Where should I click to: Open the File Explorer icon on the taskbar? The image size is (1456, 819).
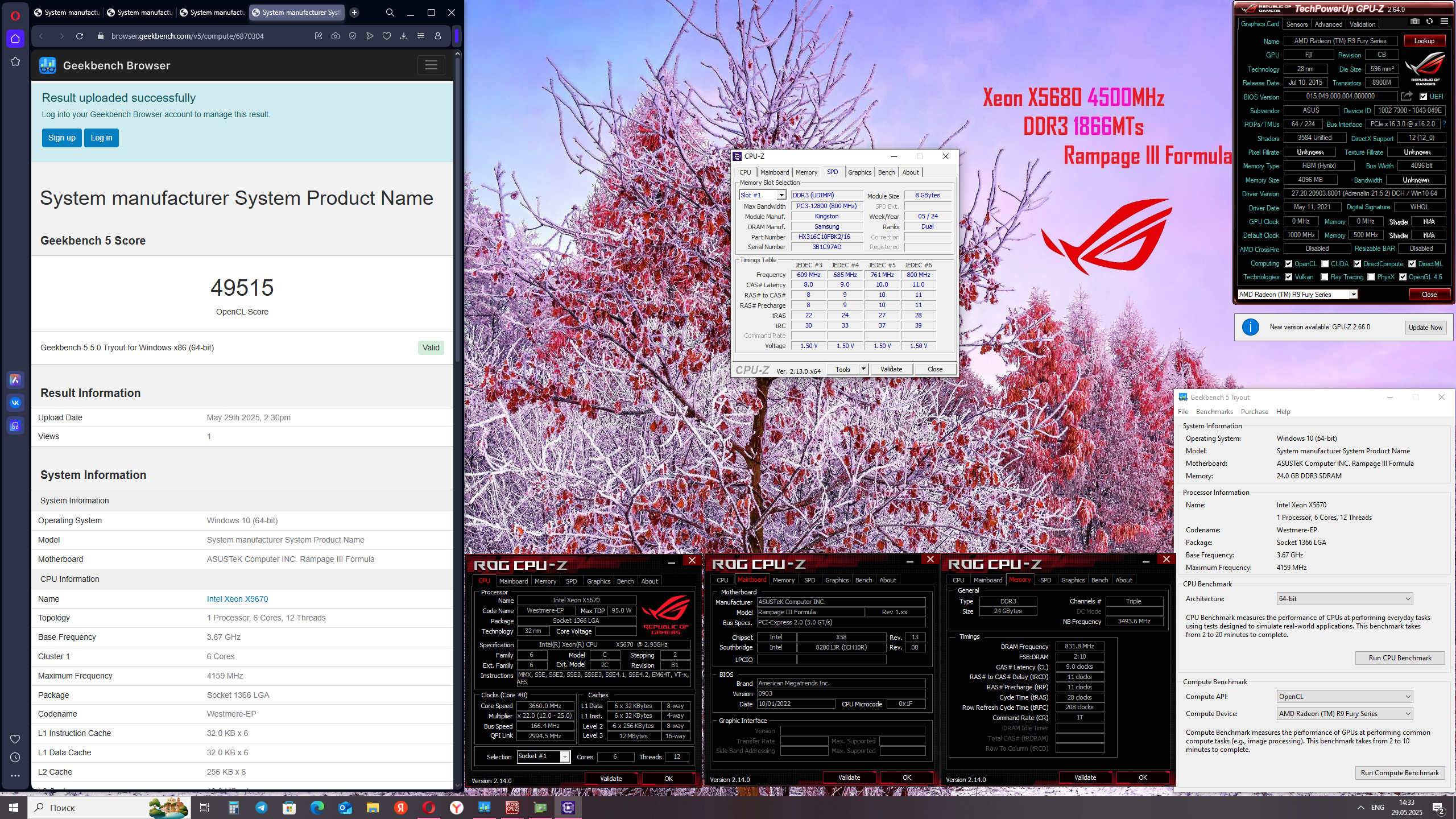[x=373, y=808]
